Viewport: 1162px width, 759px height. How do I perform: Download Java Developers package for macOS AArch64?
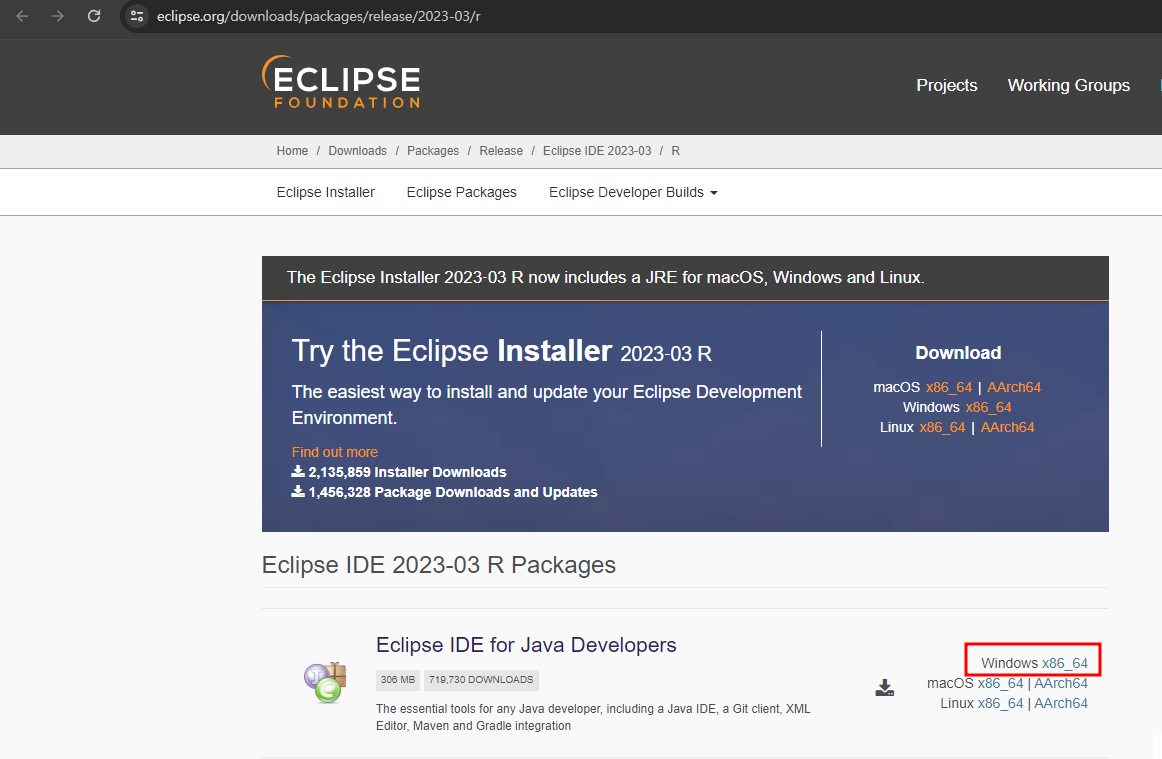click(x=1060, y=683)
